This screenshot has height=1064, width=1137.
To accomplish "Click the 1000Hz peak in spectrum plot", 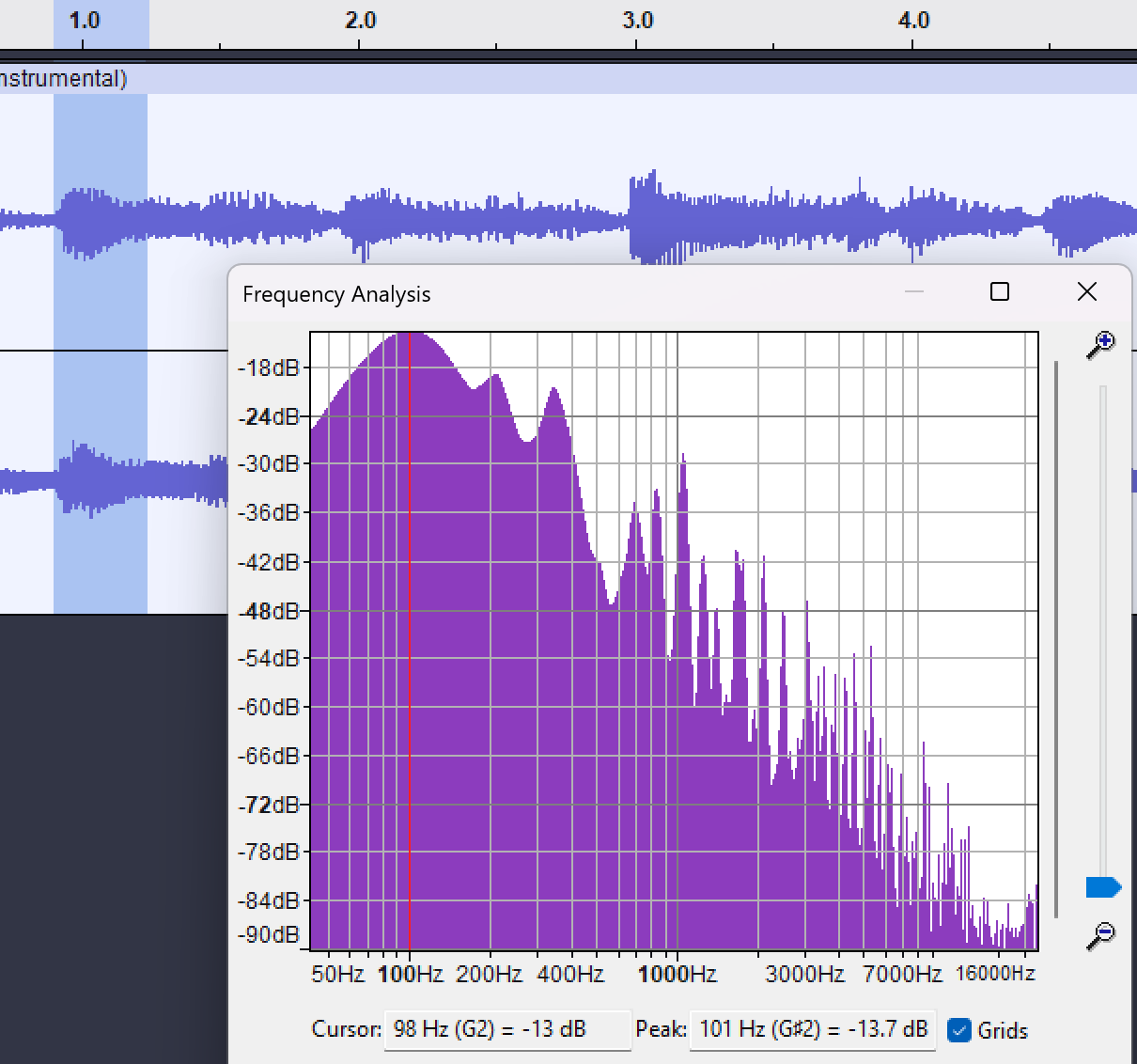I will pos(683,462).
